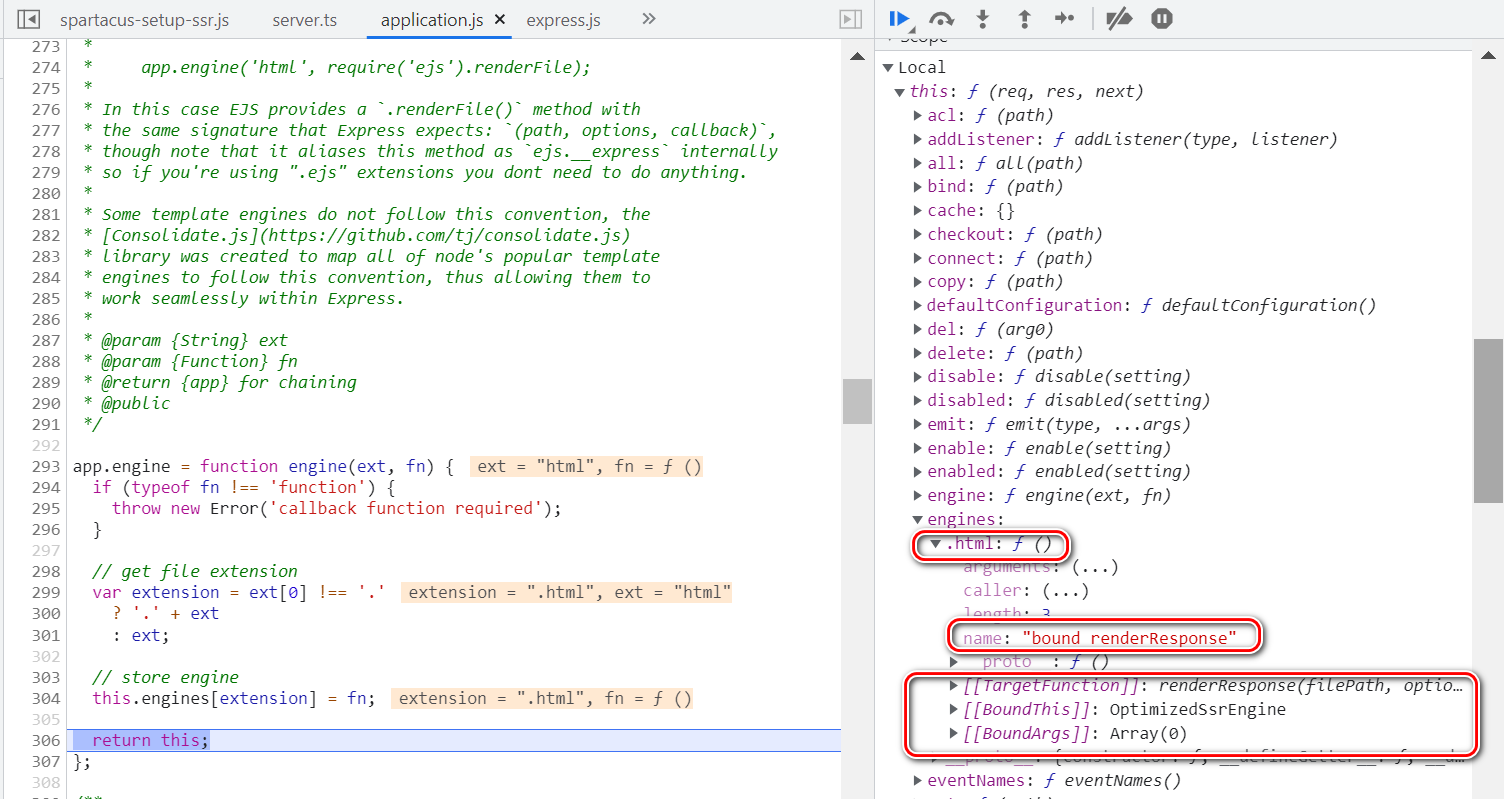
Task: Expand [[BoundArgs]] Array(0)
Action: point(954,733)
